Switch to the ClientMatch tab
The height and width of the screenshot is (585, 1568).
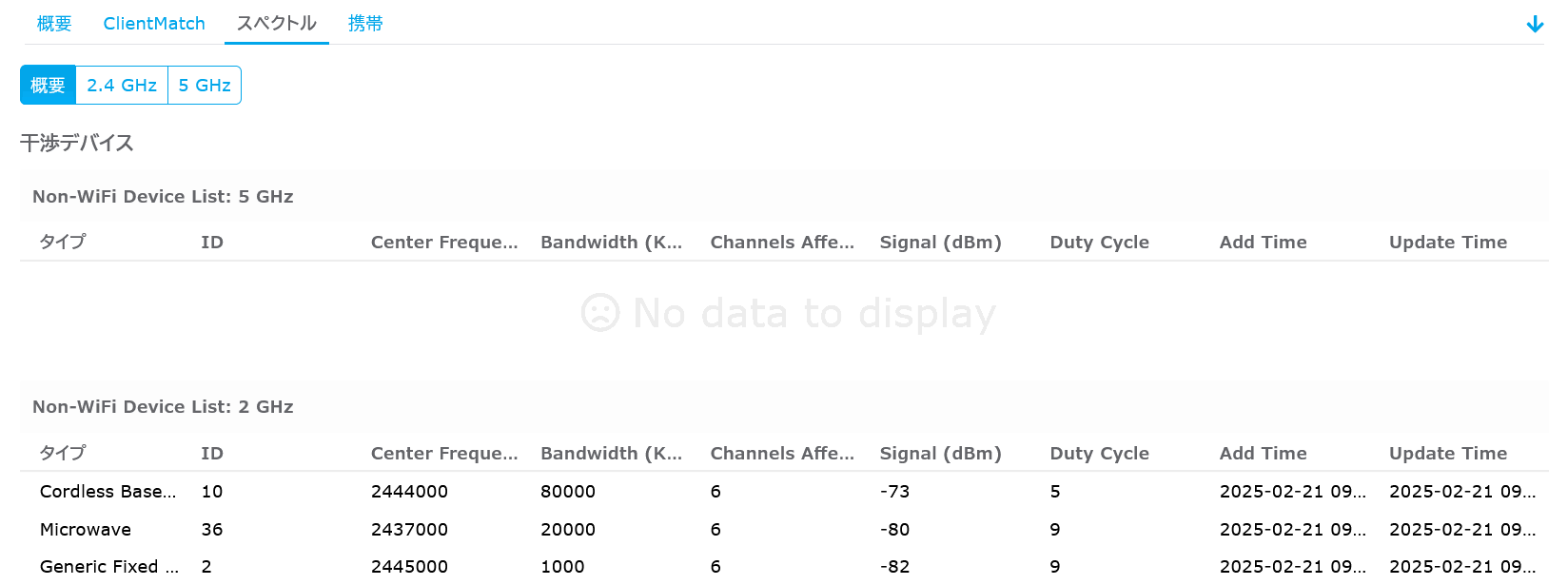154,24
